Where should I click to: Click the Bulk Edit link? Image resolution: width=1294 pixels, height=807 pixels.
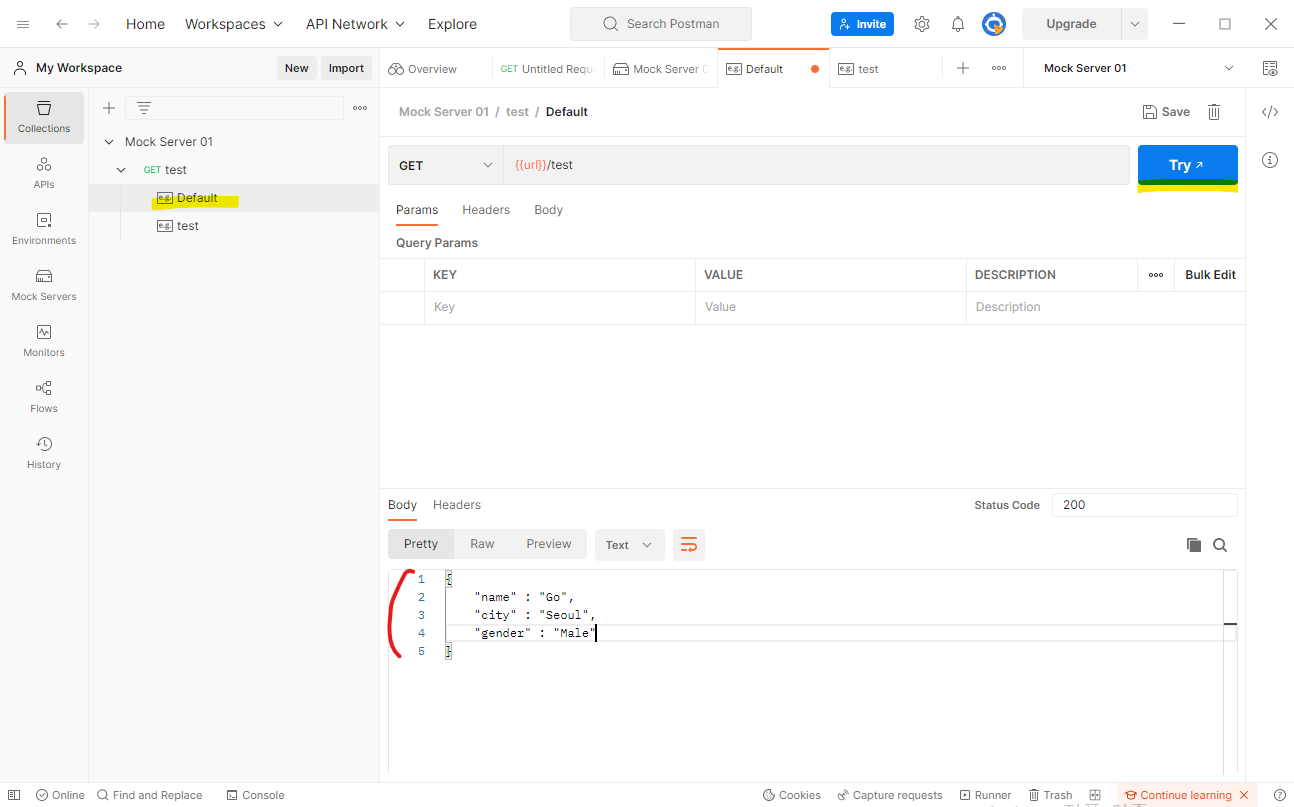point(1210,275)
